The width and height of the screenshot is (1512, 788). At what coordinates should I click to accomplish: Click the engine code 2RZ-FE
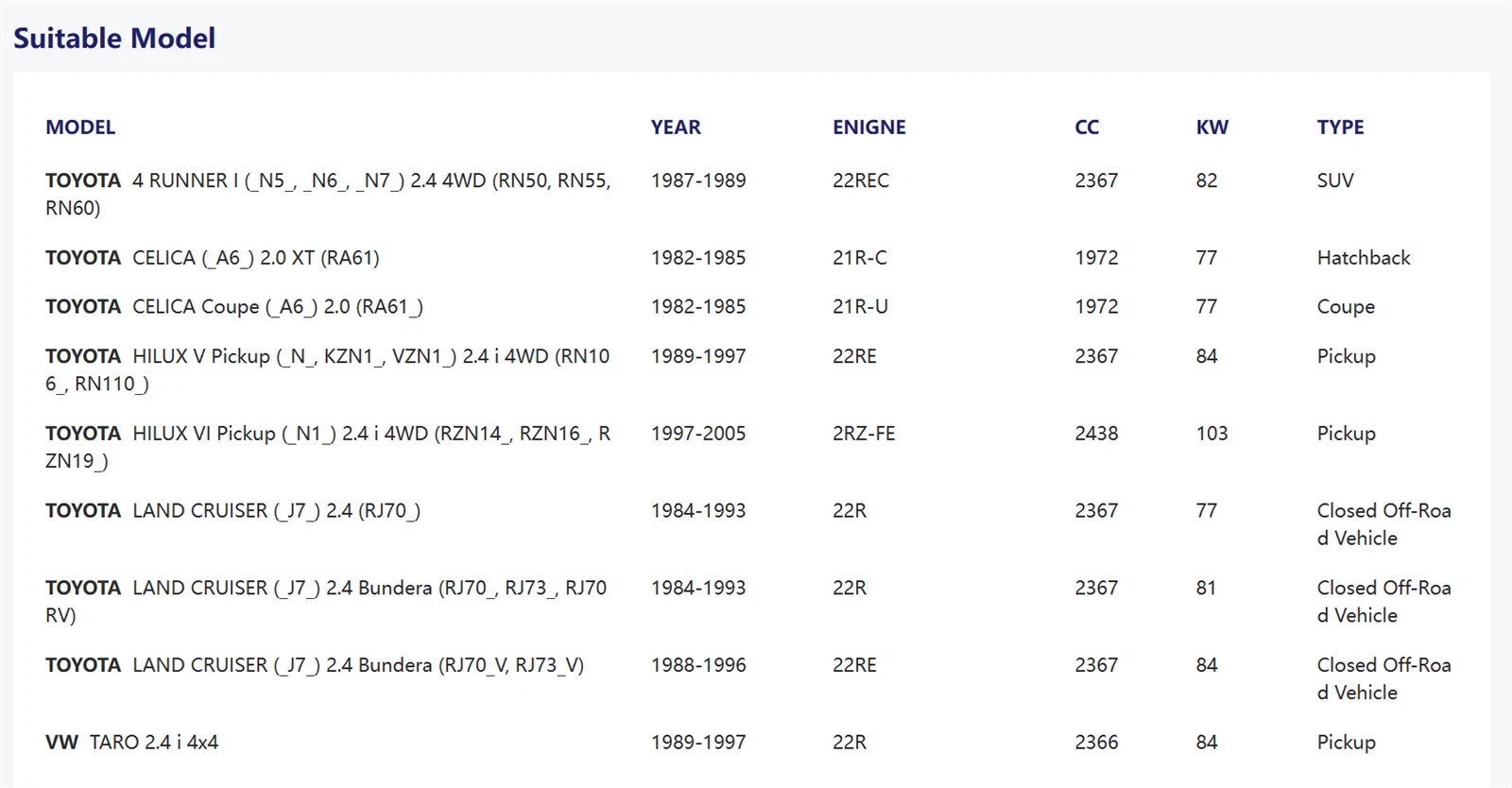pyautogui.click(x=864, y=434)
